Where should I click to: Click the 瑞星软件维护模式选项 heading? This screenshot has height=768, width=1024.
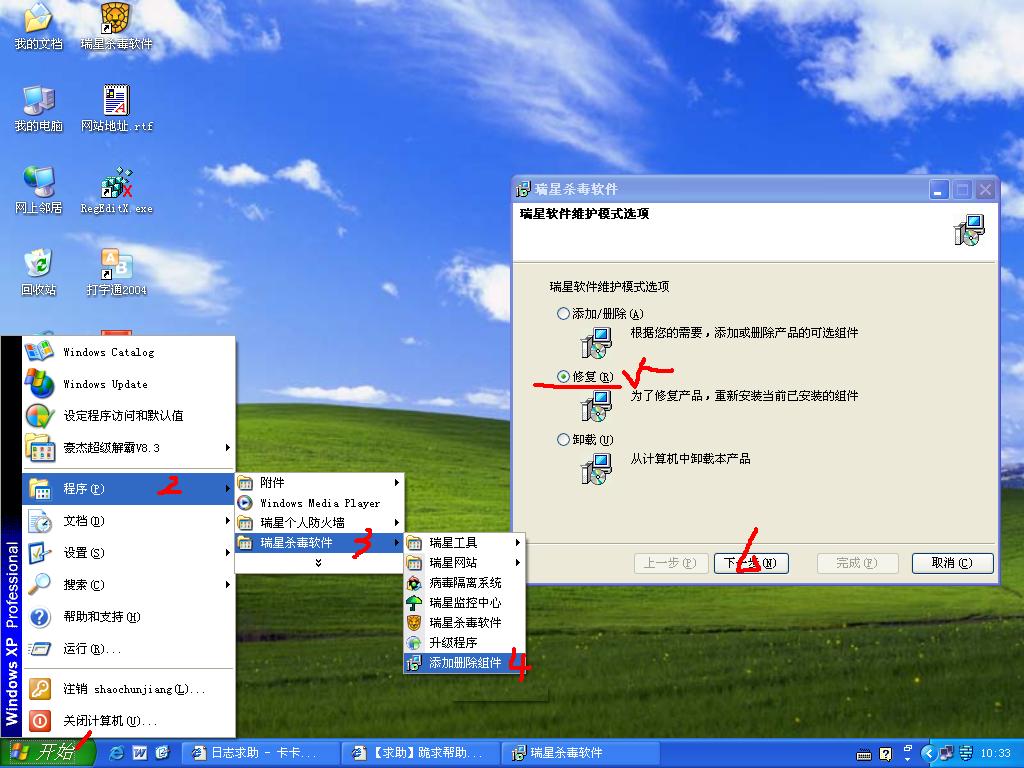click(x=584, y=214)
